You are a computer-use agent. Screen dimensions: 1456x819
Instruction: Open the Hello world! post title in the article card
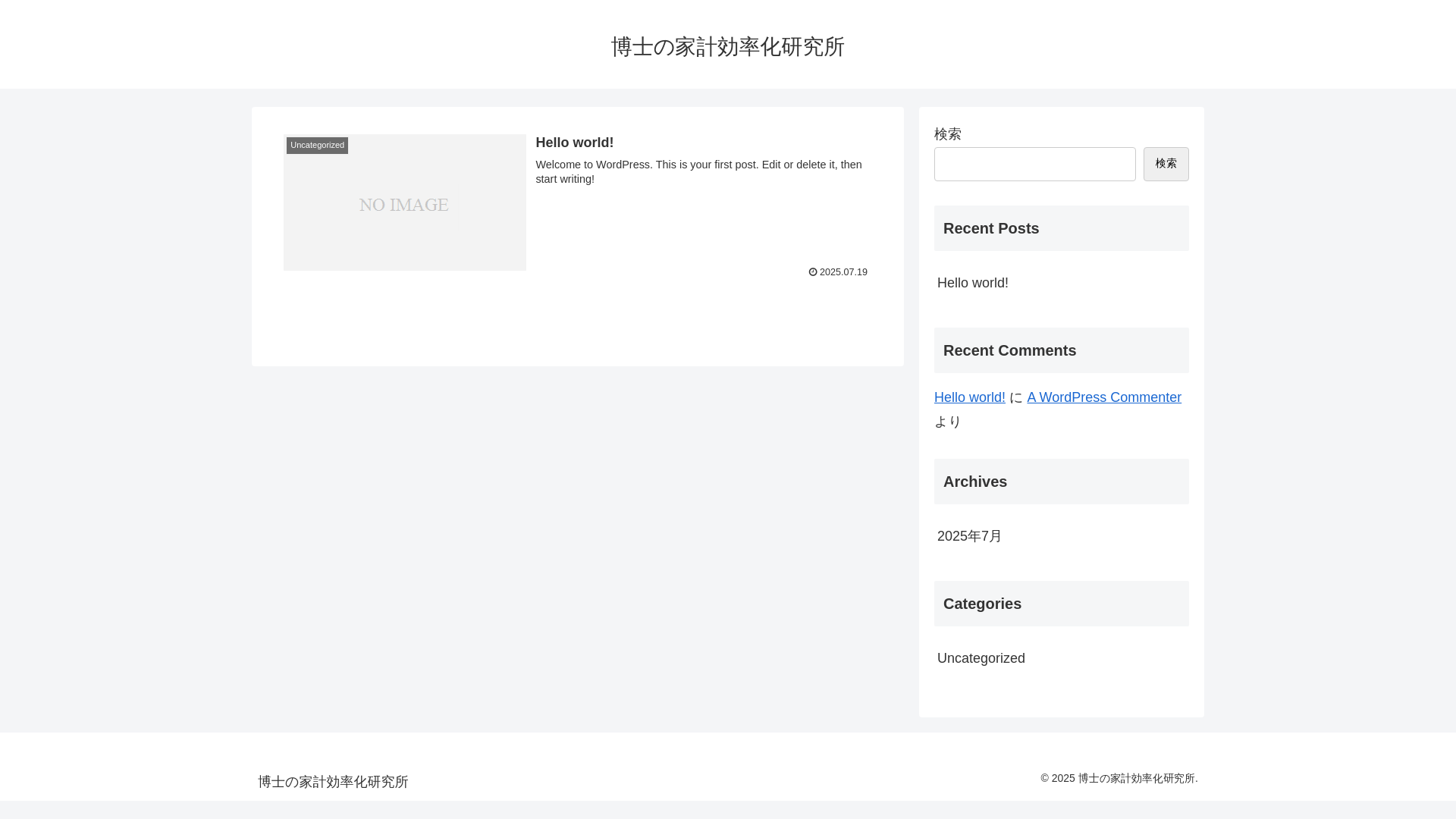[x=574, y=143]
